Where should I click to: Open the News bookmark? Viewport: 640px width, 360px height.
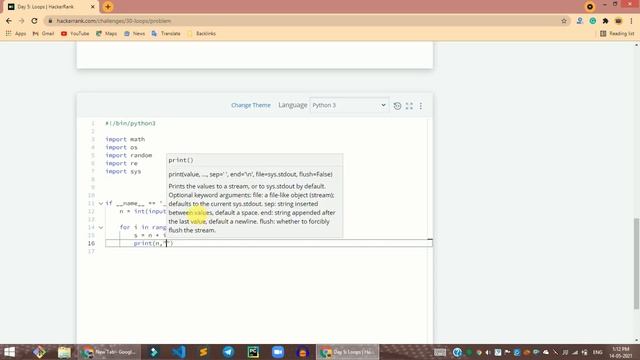(134, 33)
